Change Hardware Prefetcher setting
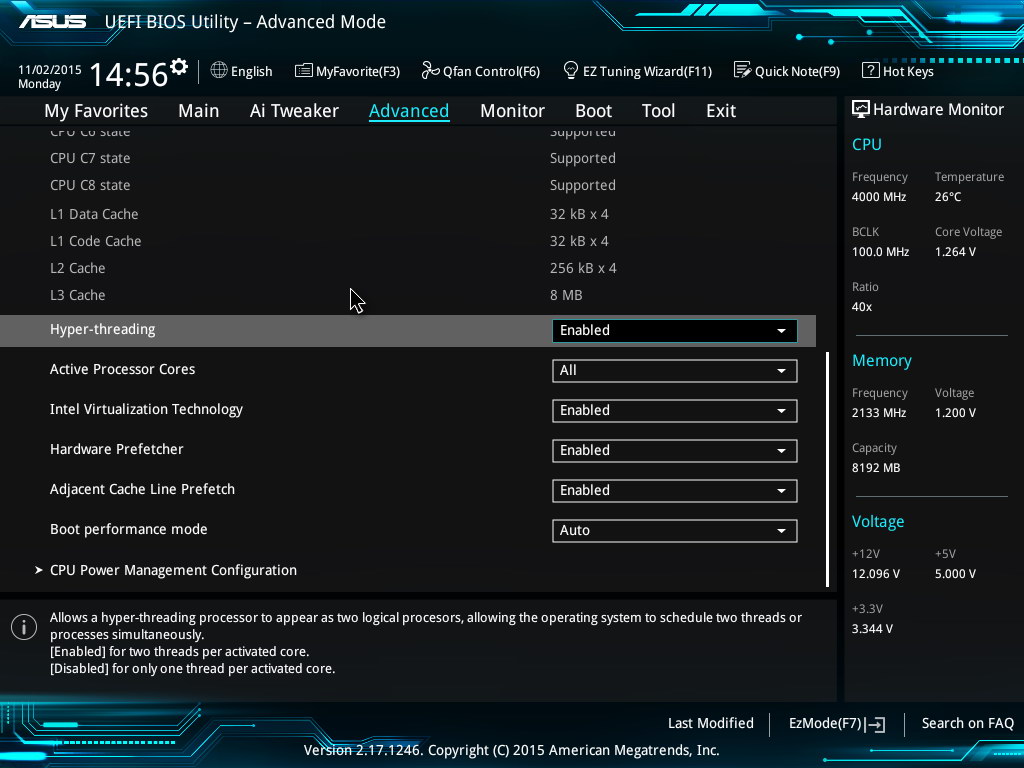The height and width of the screenshot is (768, 1024). pos(674,451)
